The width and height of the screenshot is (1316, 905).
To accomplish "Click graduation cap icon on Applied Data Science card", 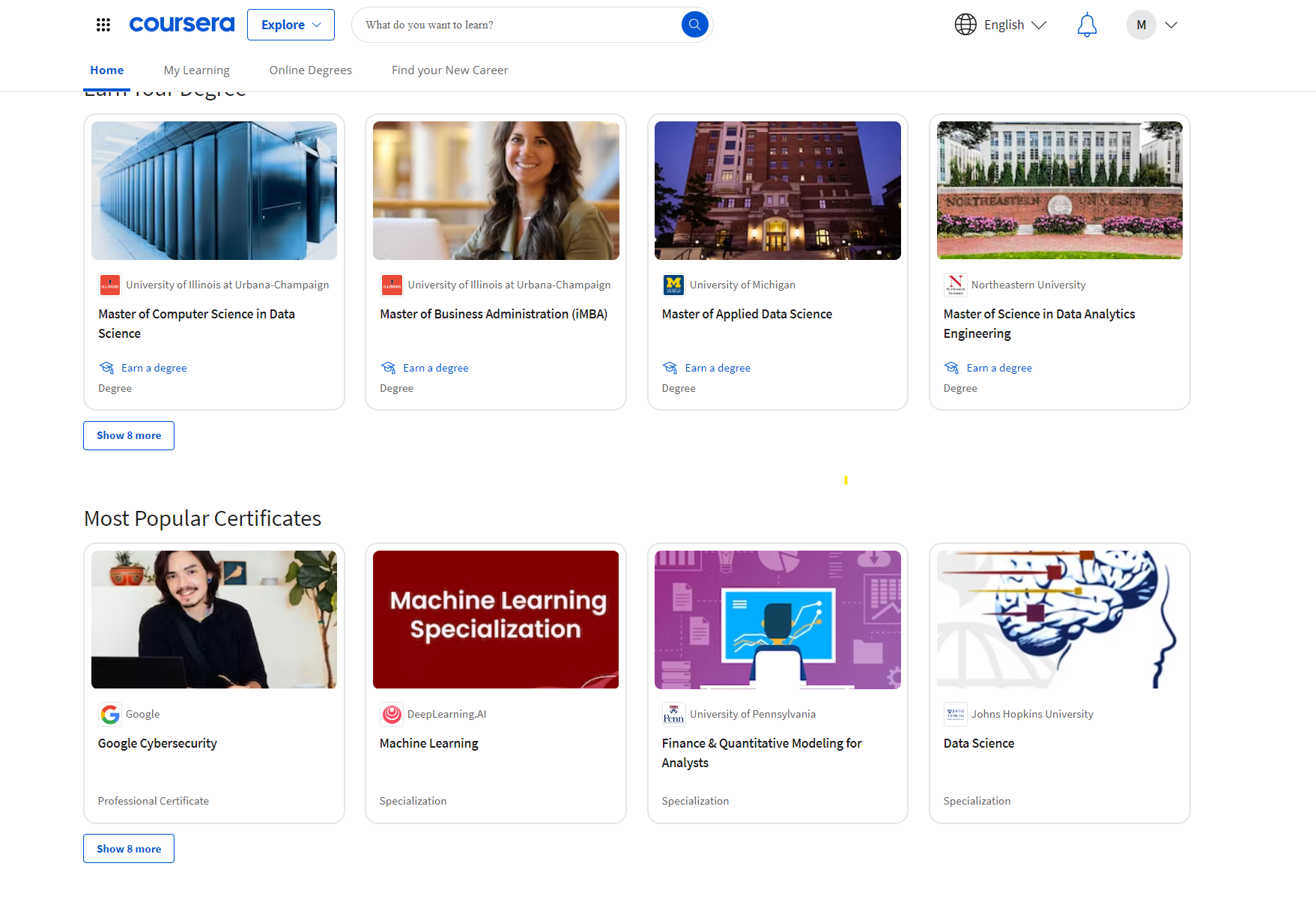I will point(670,368).
